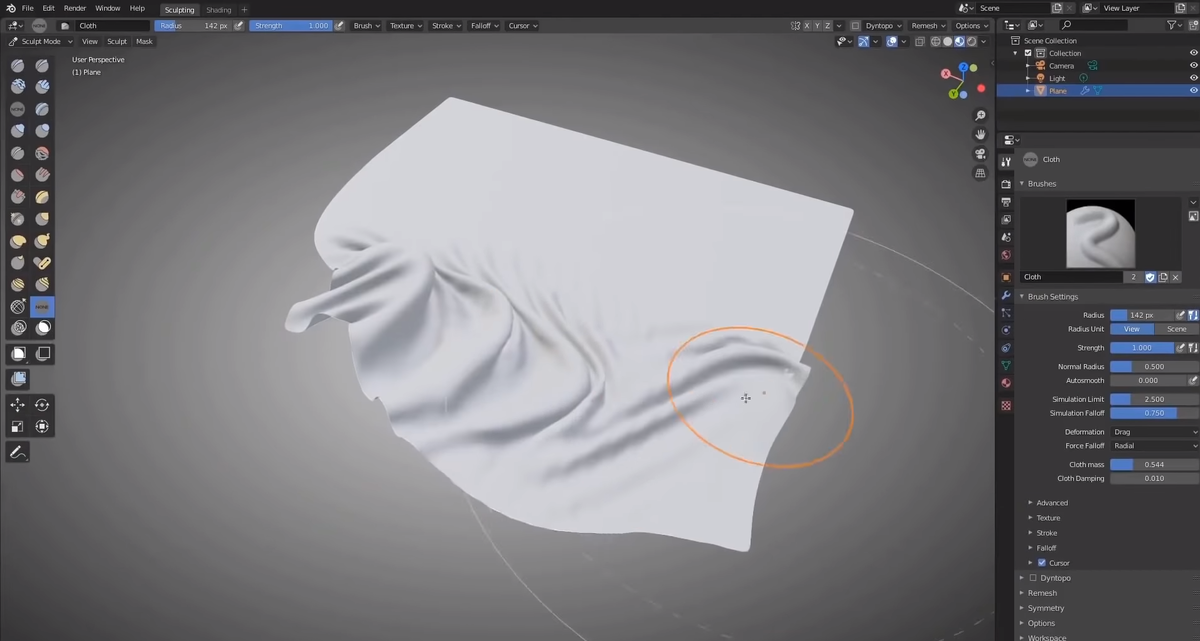This screenshot has width=1200, height=641.
Task: Open the Render properties tab
Action: click(1006, 184)
